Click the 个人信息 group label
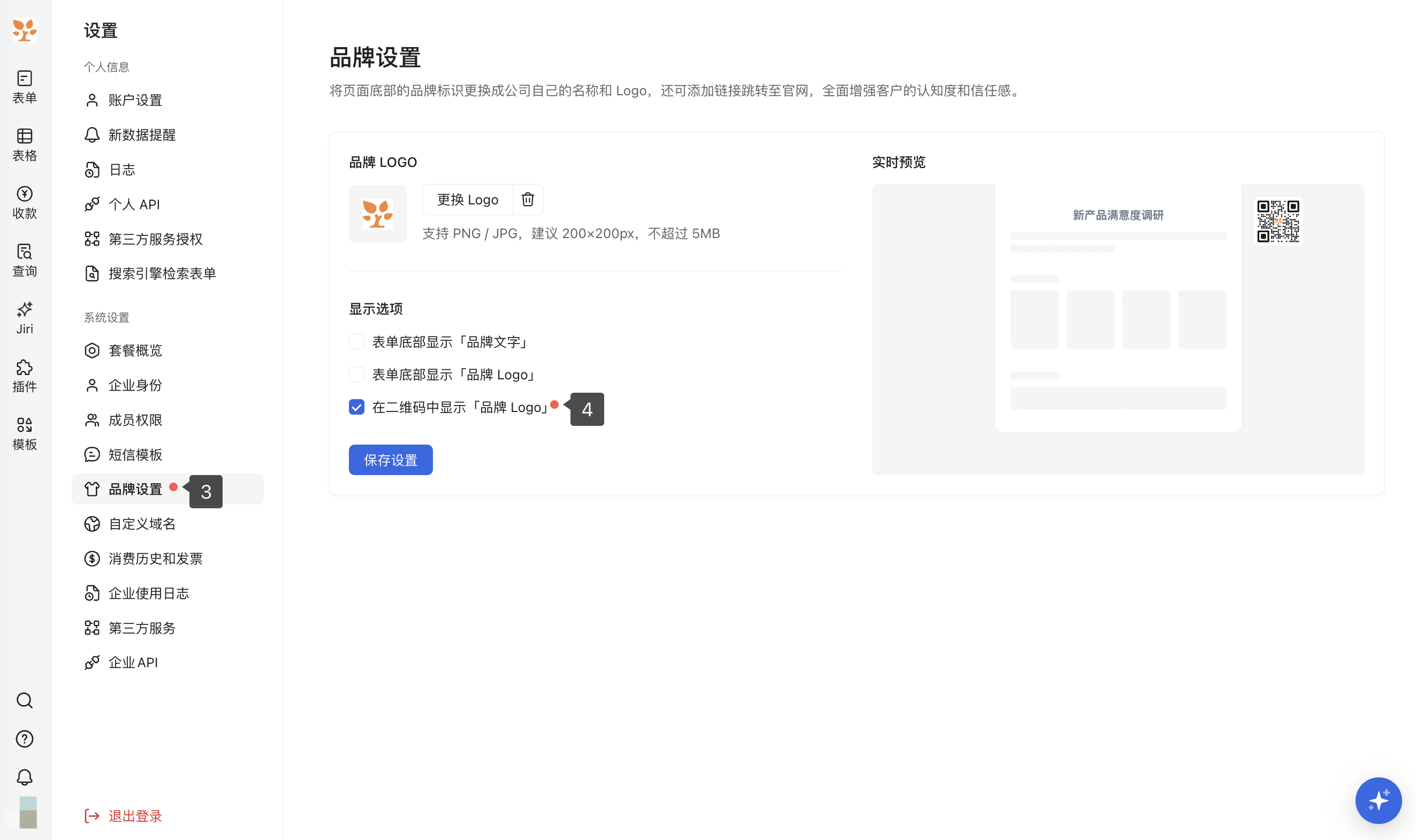 coord(106,67)
